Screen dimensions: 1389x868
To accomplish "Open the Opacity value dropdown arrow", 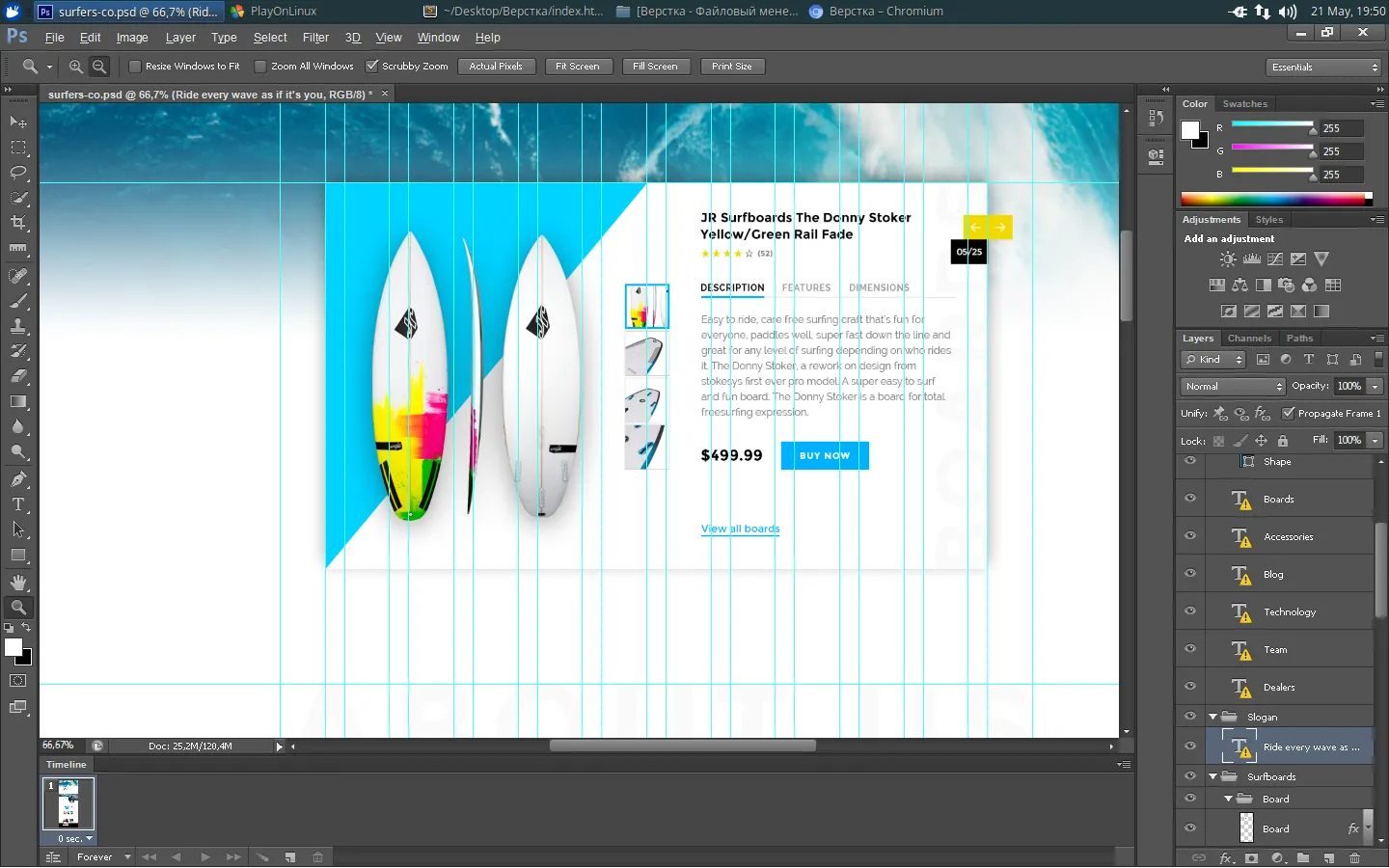I will (x=1375, y=386).
